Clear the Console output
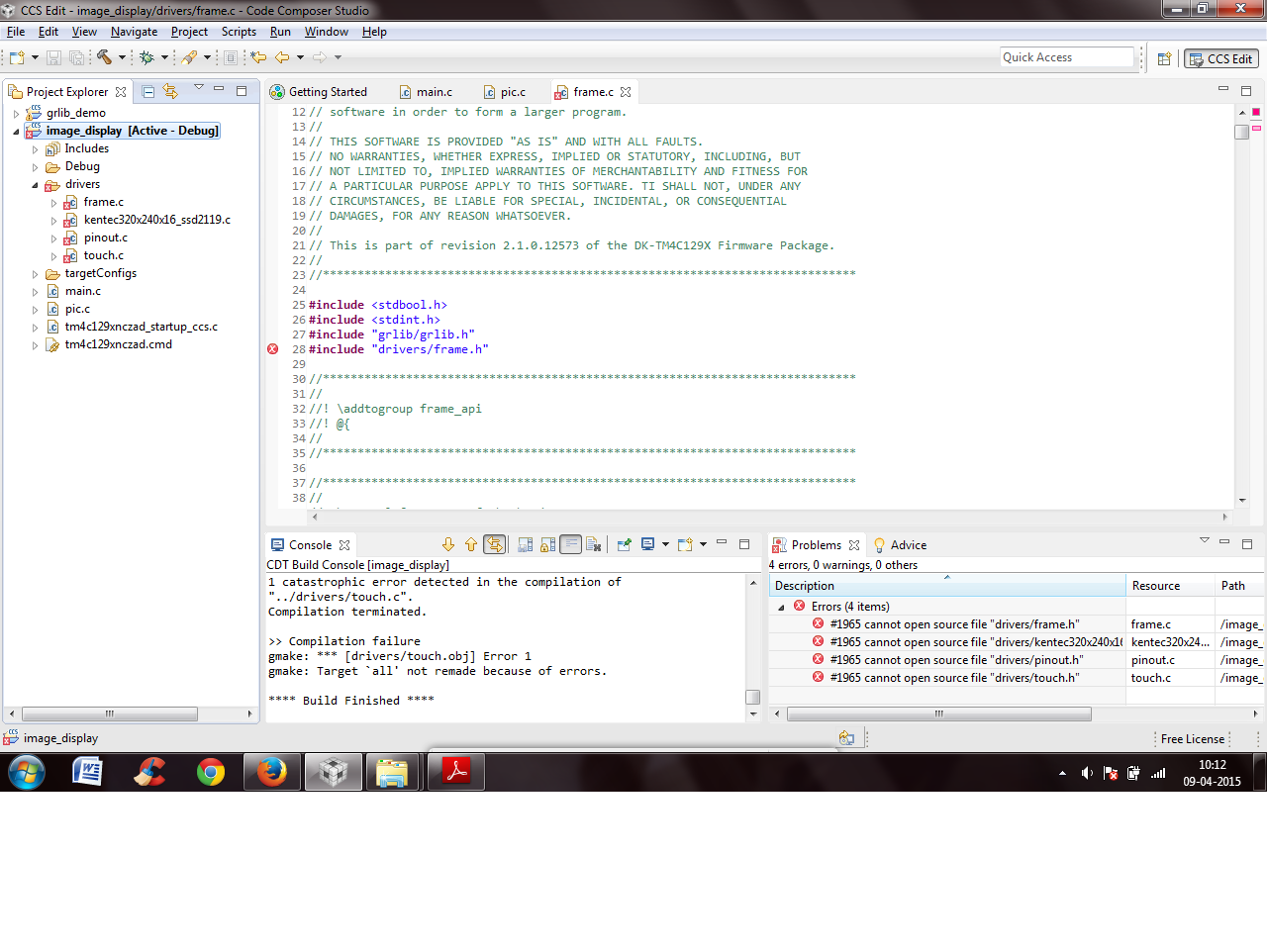The image size is (1267, 952). point(593,545)
